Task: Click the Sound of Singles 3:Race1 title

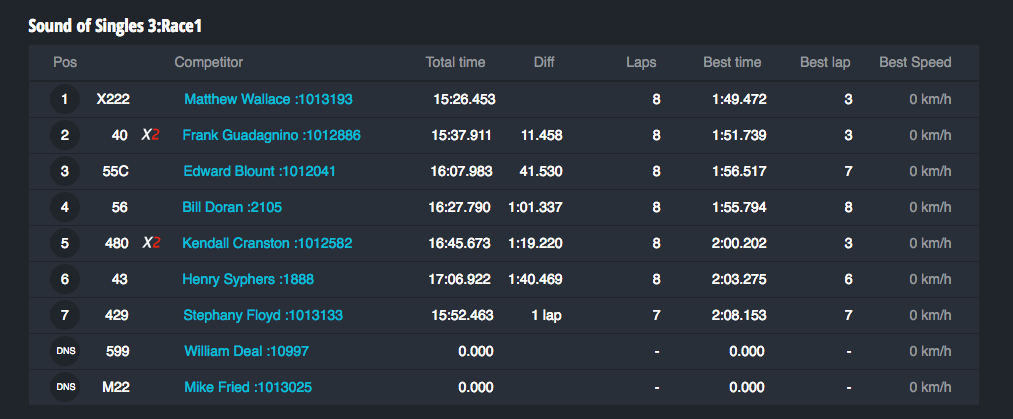Action: click(x=122, y=24)
